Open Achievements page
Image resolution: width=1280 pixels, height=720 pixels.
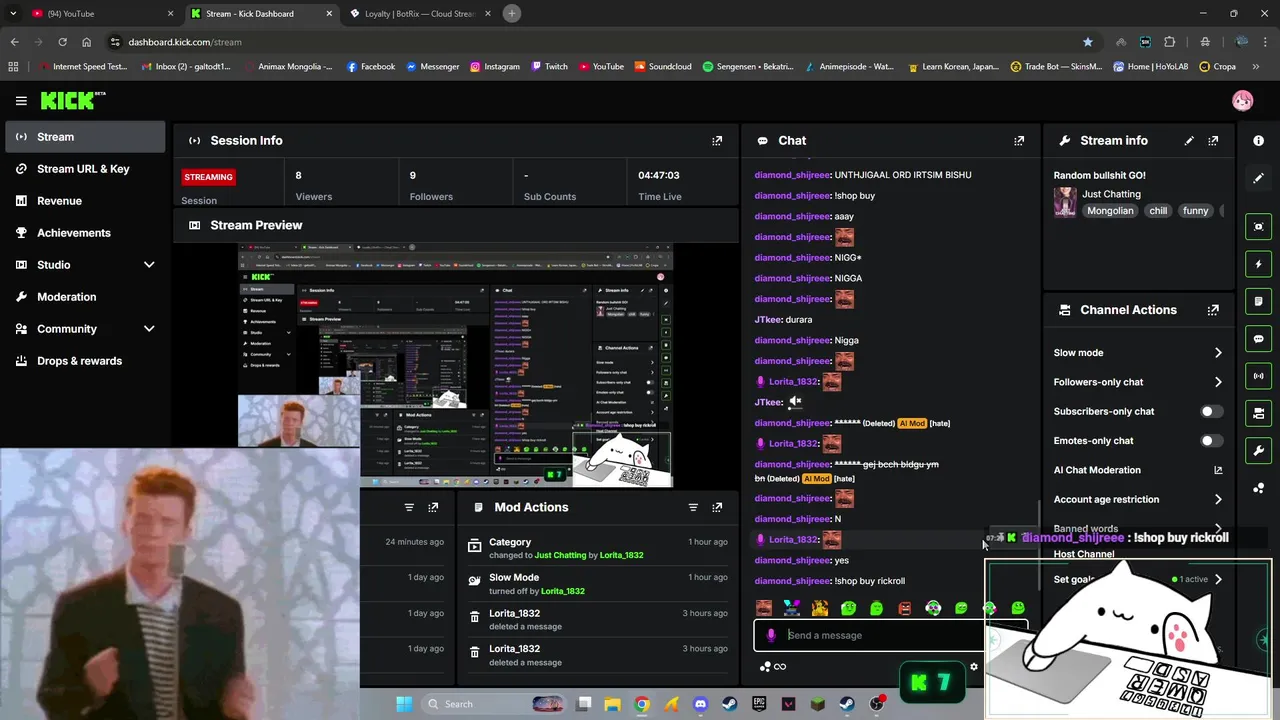[85, 233]
